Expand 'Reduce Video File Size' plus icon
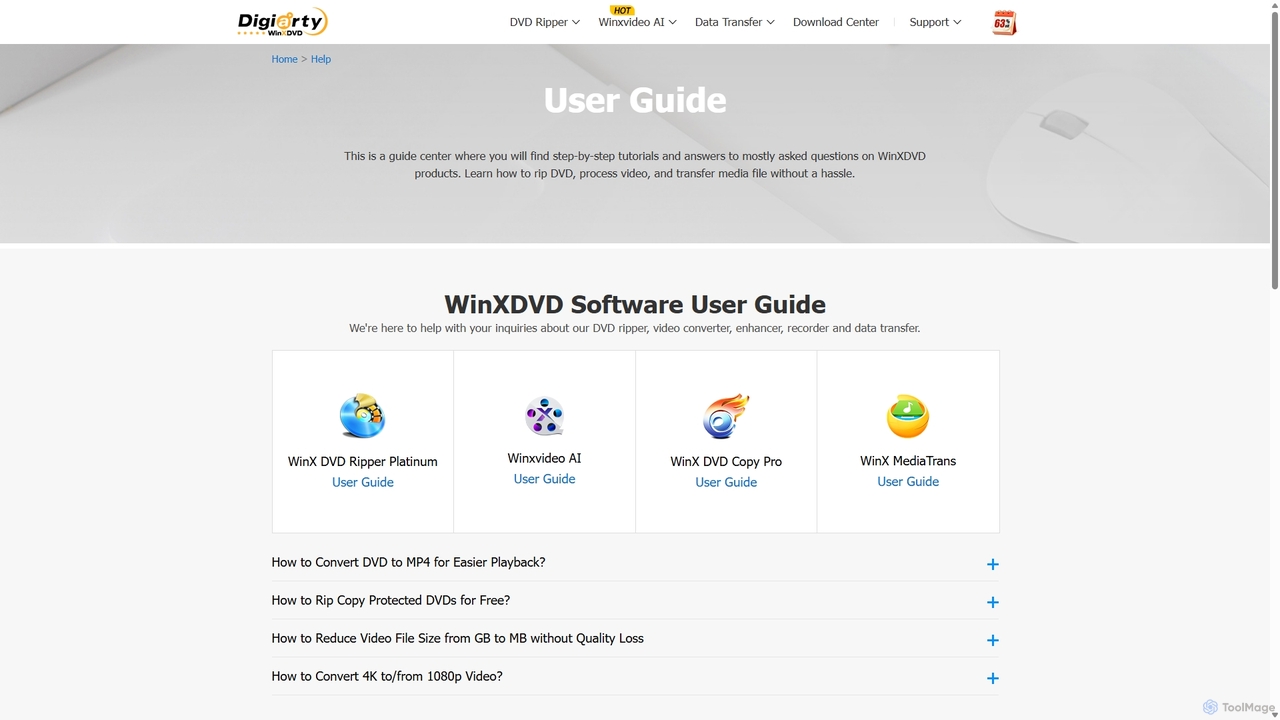 pos(992,640)
